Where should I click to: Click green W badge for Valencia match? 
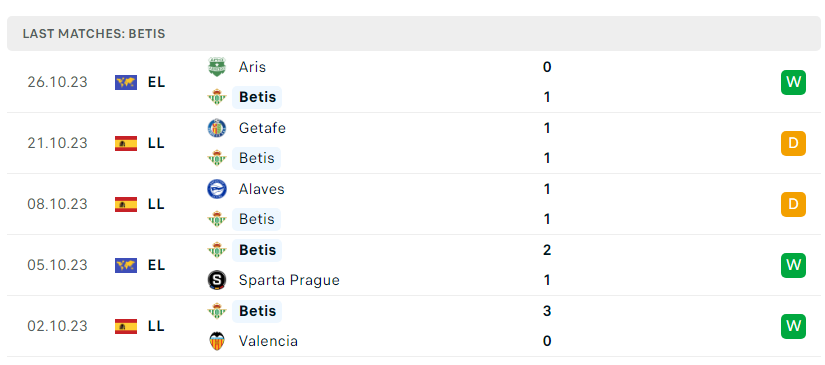point(793,327)
